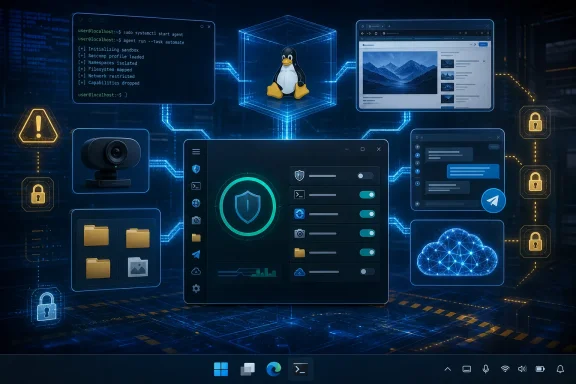Open the hamburger menu in the sidebar

196,151
